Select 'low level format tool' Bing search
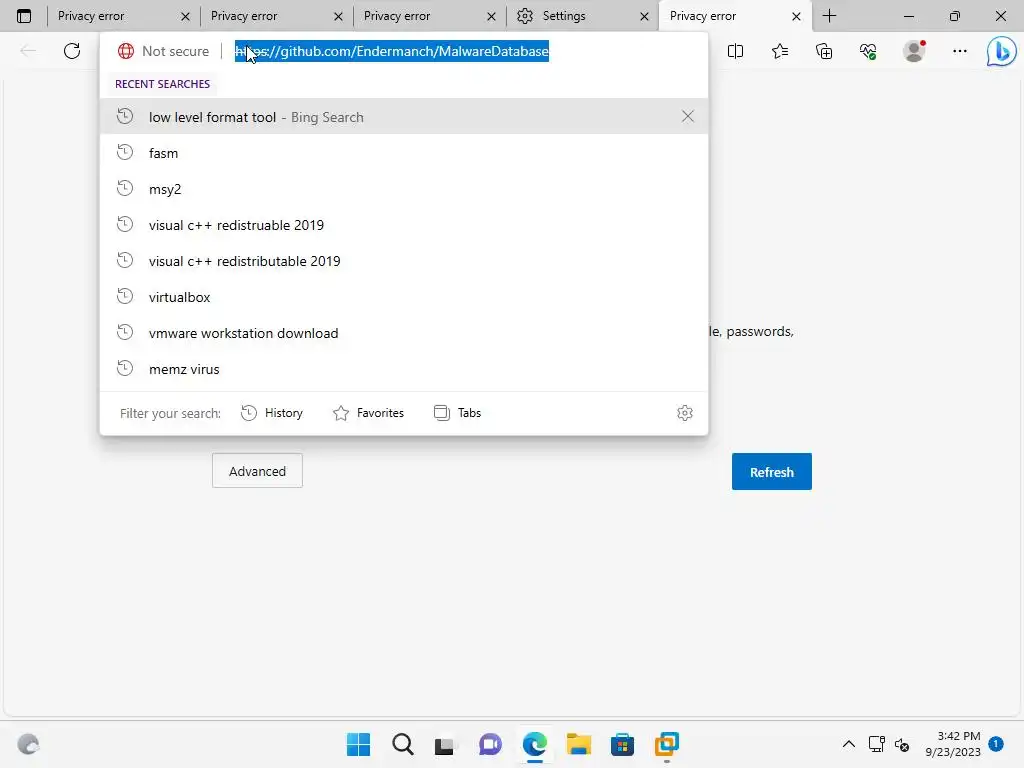The height and width of the screenshot is (768, 1024). [404, 117]
